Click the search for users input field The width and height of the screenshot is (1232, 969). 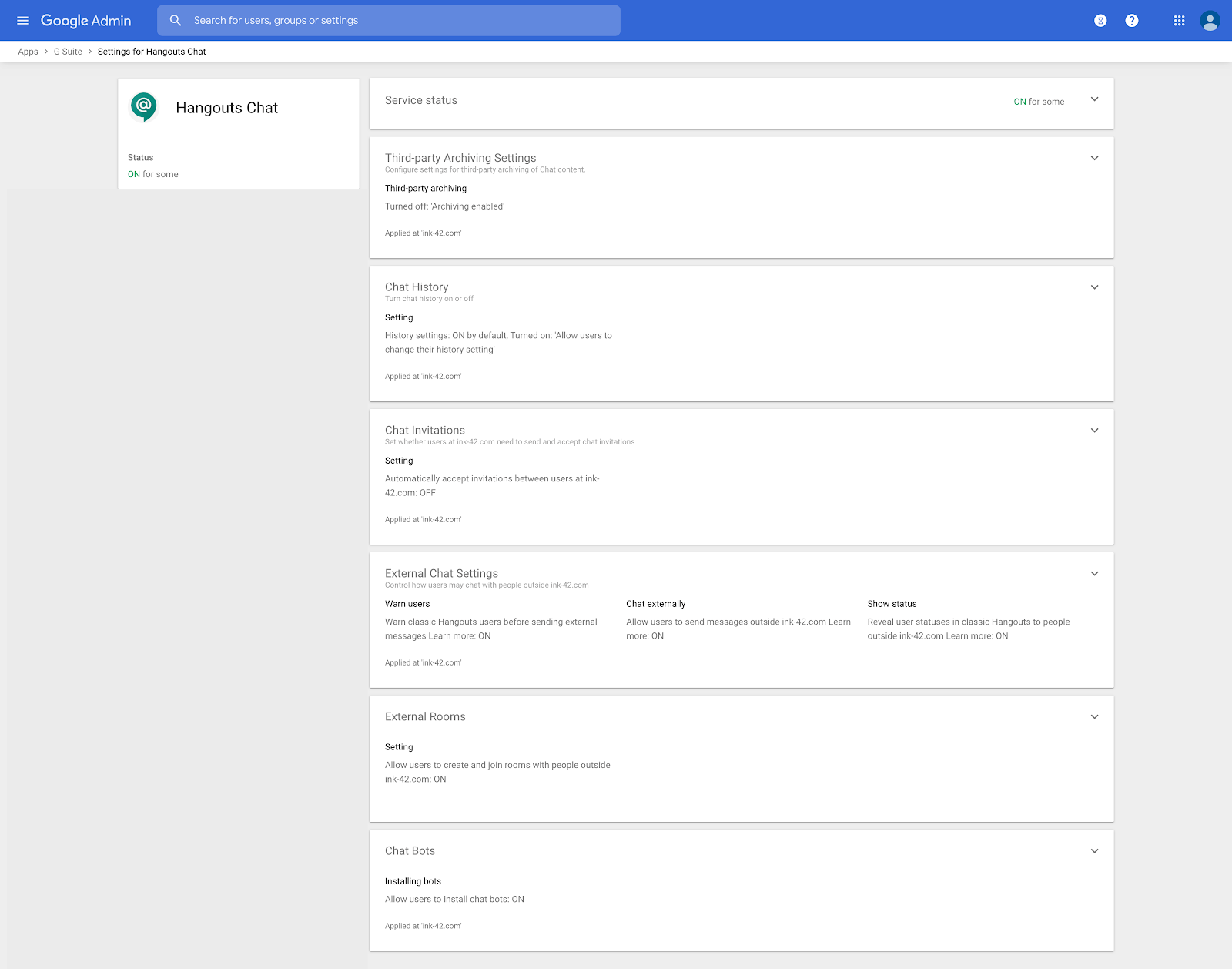(x=385, y=21)
